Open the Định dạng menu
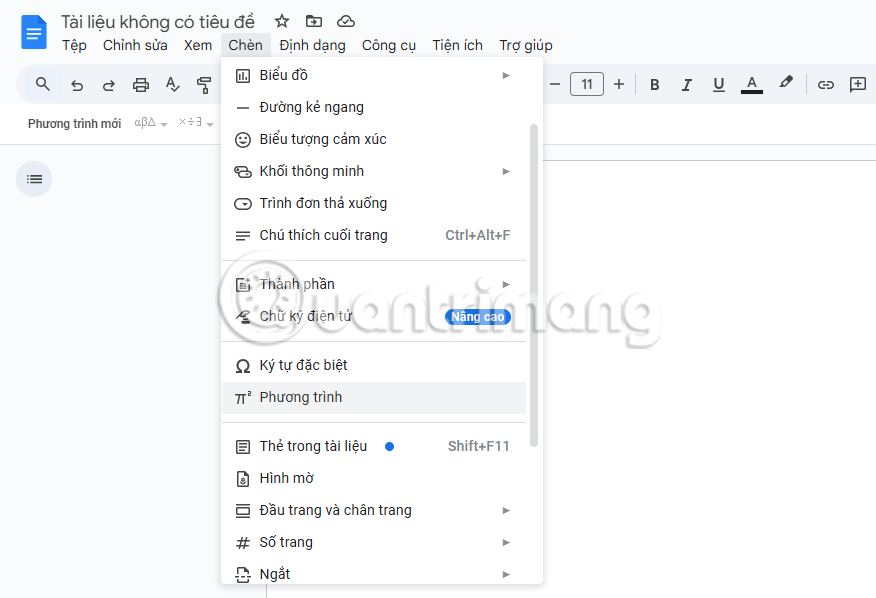The image size is (876, 598). (312, 45)
